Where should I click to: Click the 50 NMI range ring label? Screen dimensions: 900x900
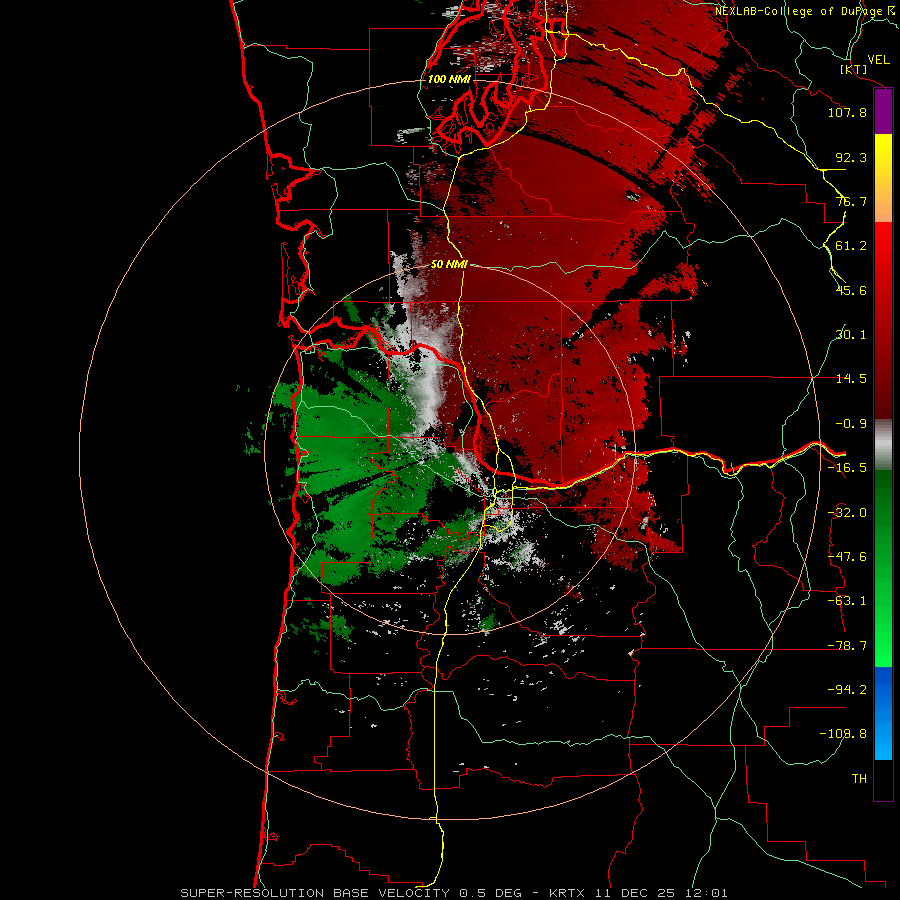pos(449,265)
